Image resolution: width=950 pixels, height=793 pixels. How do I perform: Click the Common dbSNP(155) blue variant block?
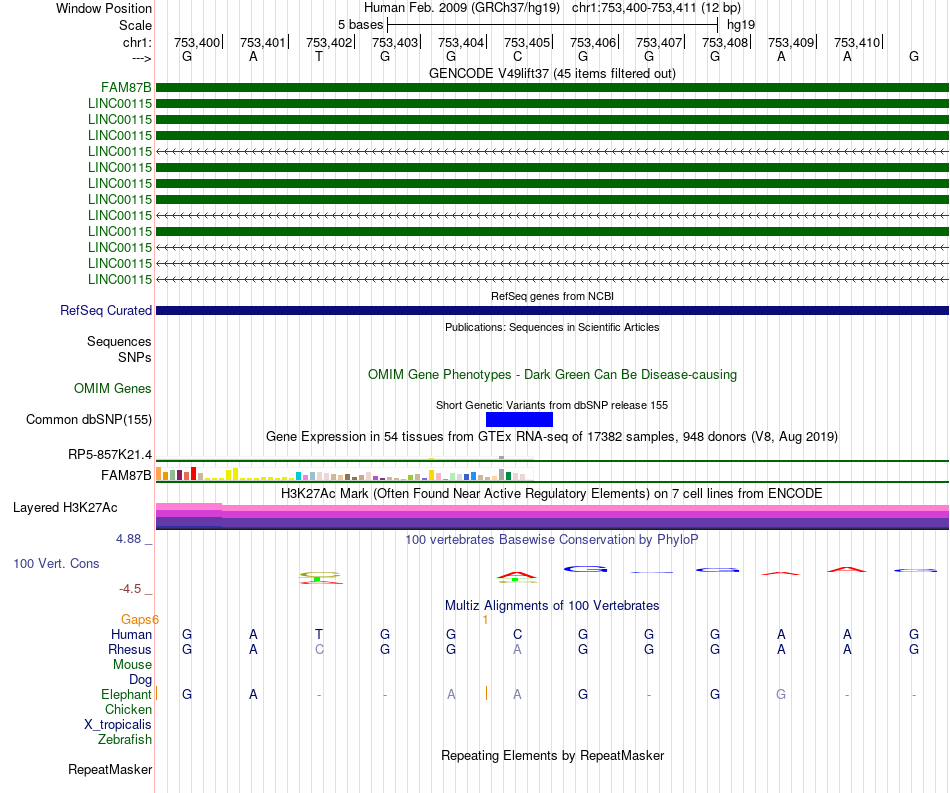point(519,419)
